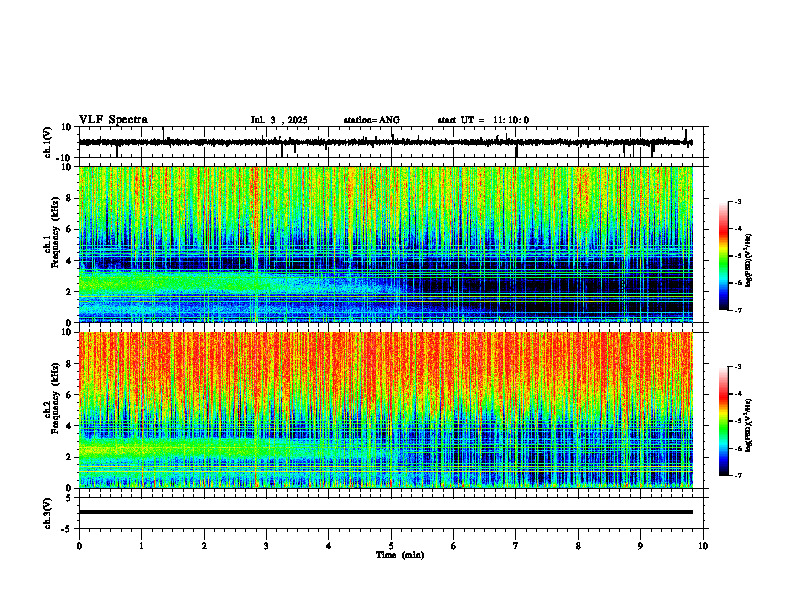Click the time-axis tick label "2"
Screen dimensions: 792x612
point(204,546)
